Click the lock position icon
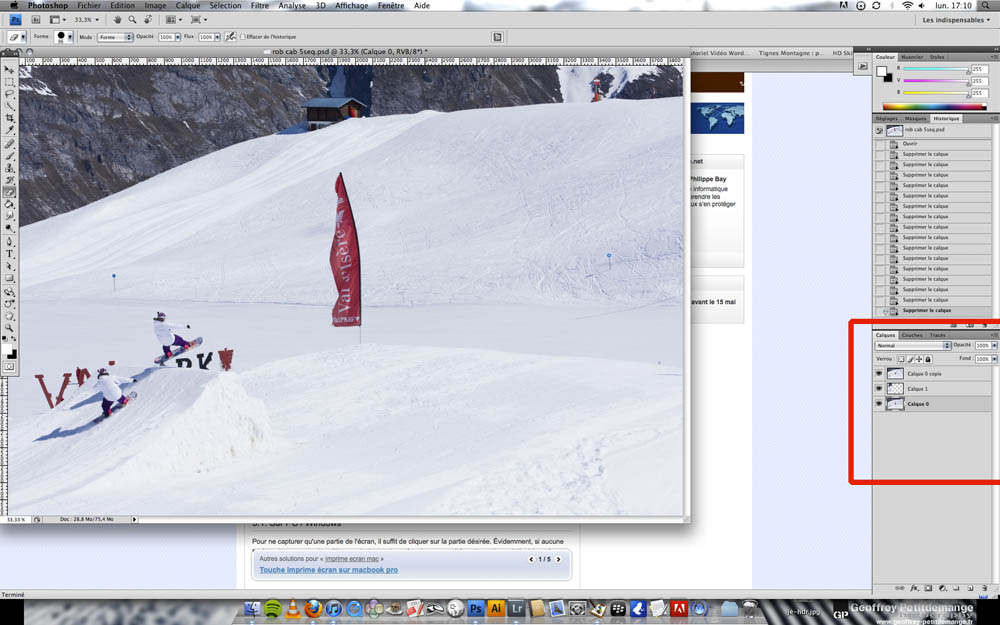Image resolution: width=1000 pixels, height=625 pixels. [x=919, y=359]
